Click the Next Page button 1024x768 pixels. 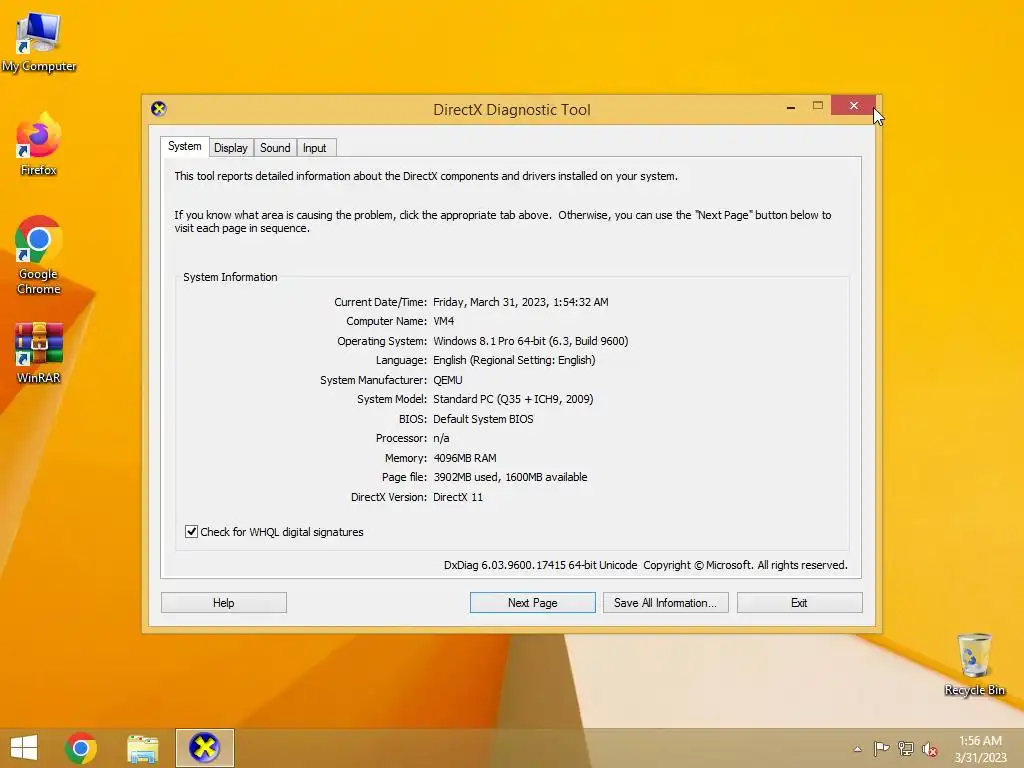click(x=532, y=603)
